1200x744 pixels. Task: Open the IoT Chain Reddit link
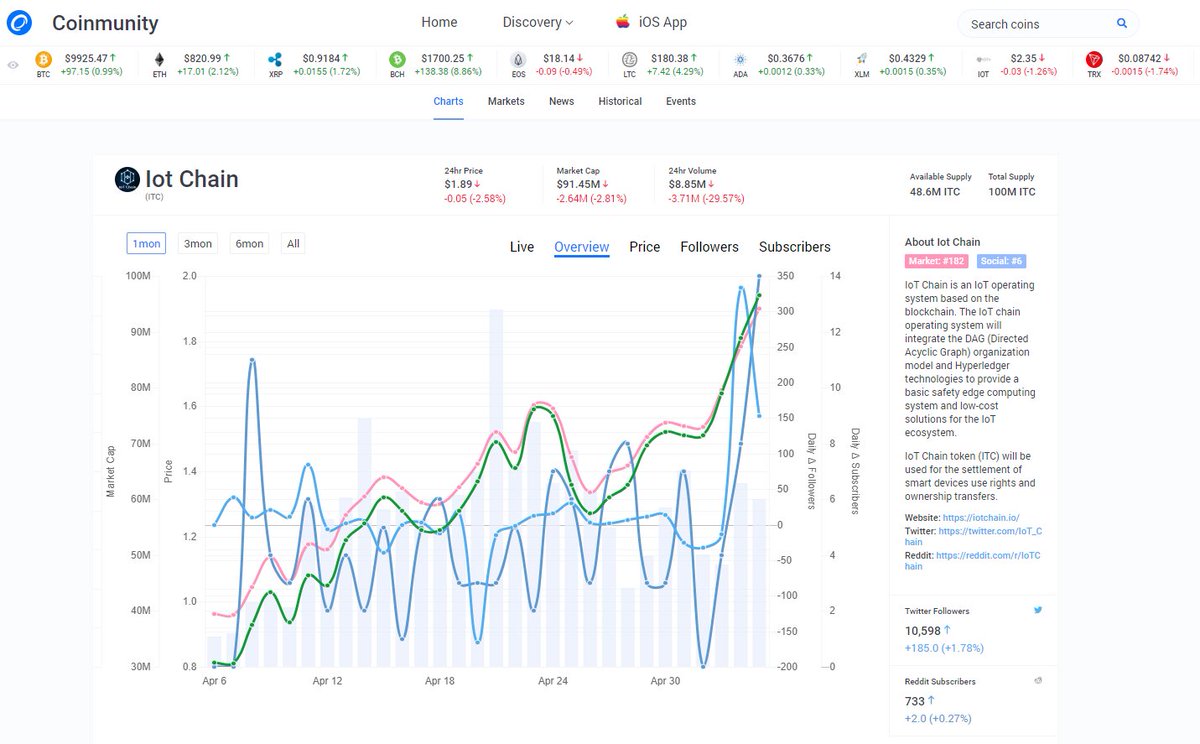973,560
